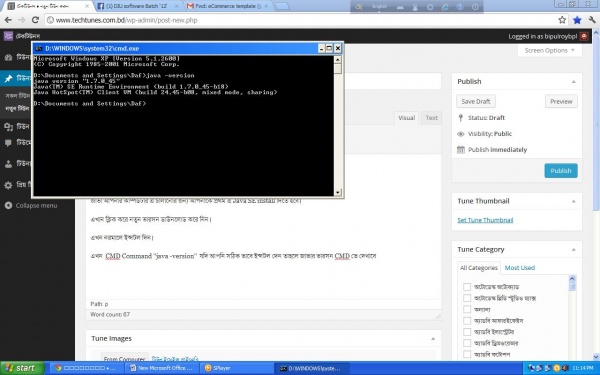
Task: Click Collapse menu in the sidebar
Action: (36, 205)
